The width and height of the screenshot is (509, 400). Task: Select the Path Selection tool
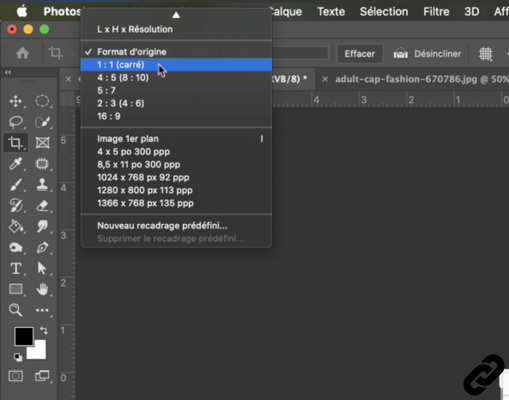(42, 268)
